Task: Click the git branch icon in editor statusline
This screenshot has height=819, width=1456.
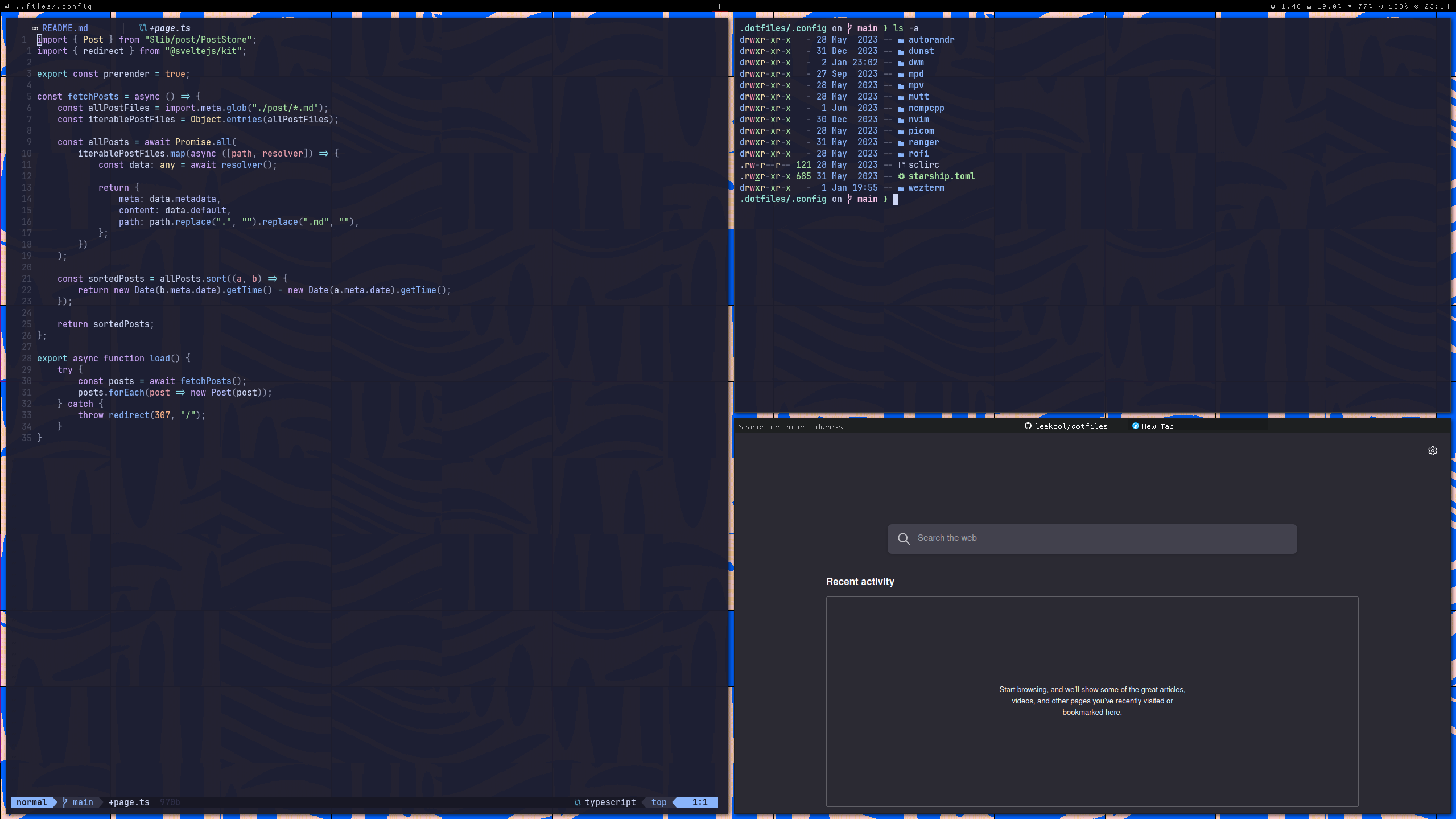Action: [x=65, y=802]
